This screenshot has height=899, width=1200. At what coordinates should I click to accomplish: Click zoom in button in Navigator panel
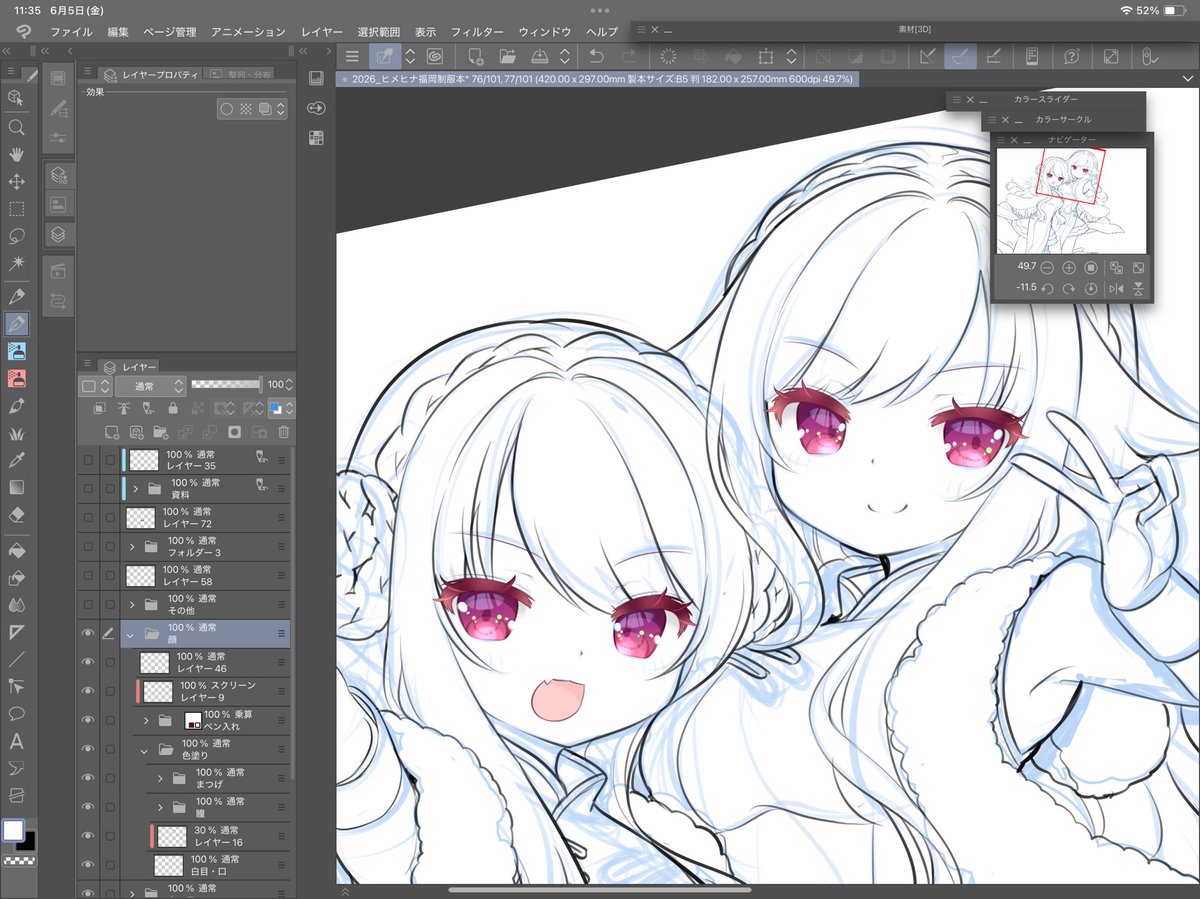(x=1069, y=267)
